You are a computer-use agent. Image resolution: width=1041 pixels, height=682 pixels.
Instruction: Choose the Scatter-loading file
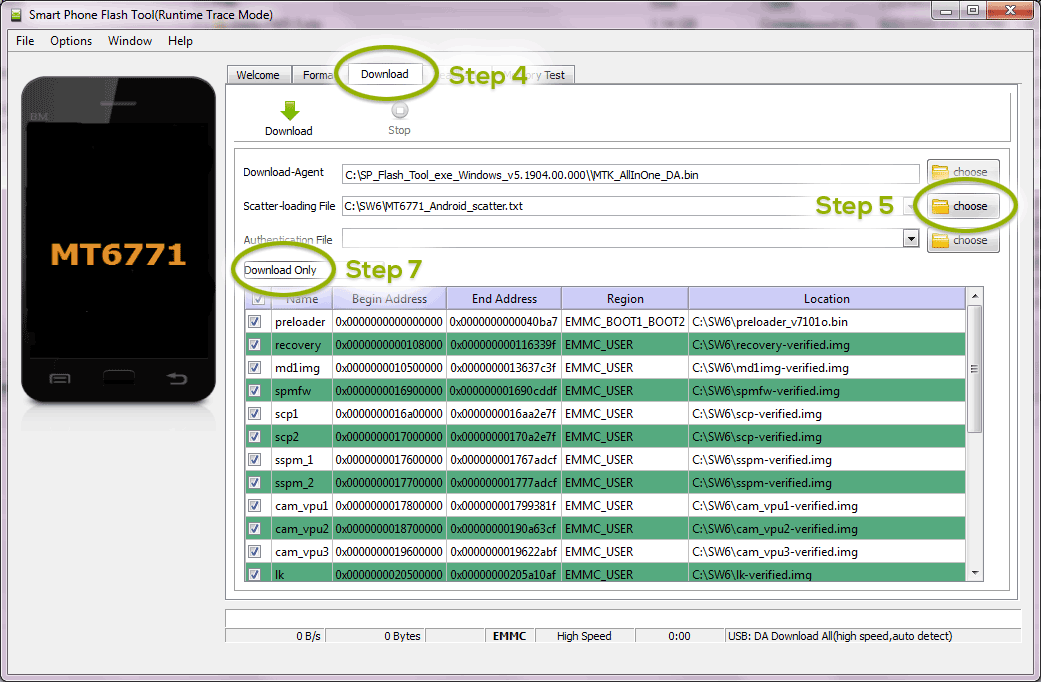point(963,206)
